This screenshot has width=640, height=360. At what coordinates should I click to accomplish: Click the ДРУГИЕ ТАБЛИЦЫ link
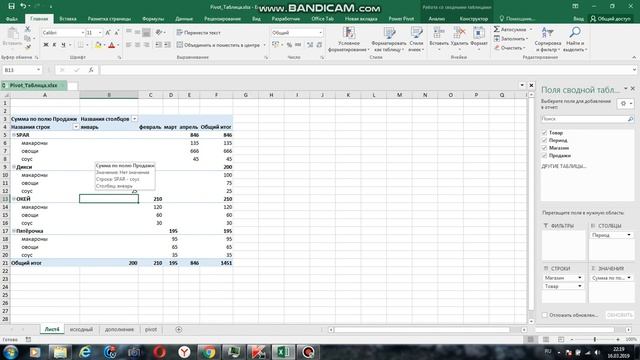564,167
